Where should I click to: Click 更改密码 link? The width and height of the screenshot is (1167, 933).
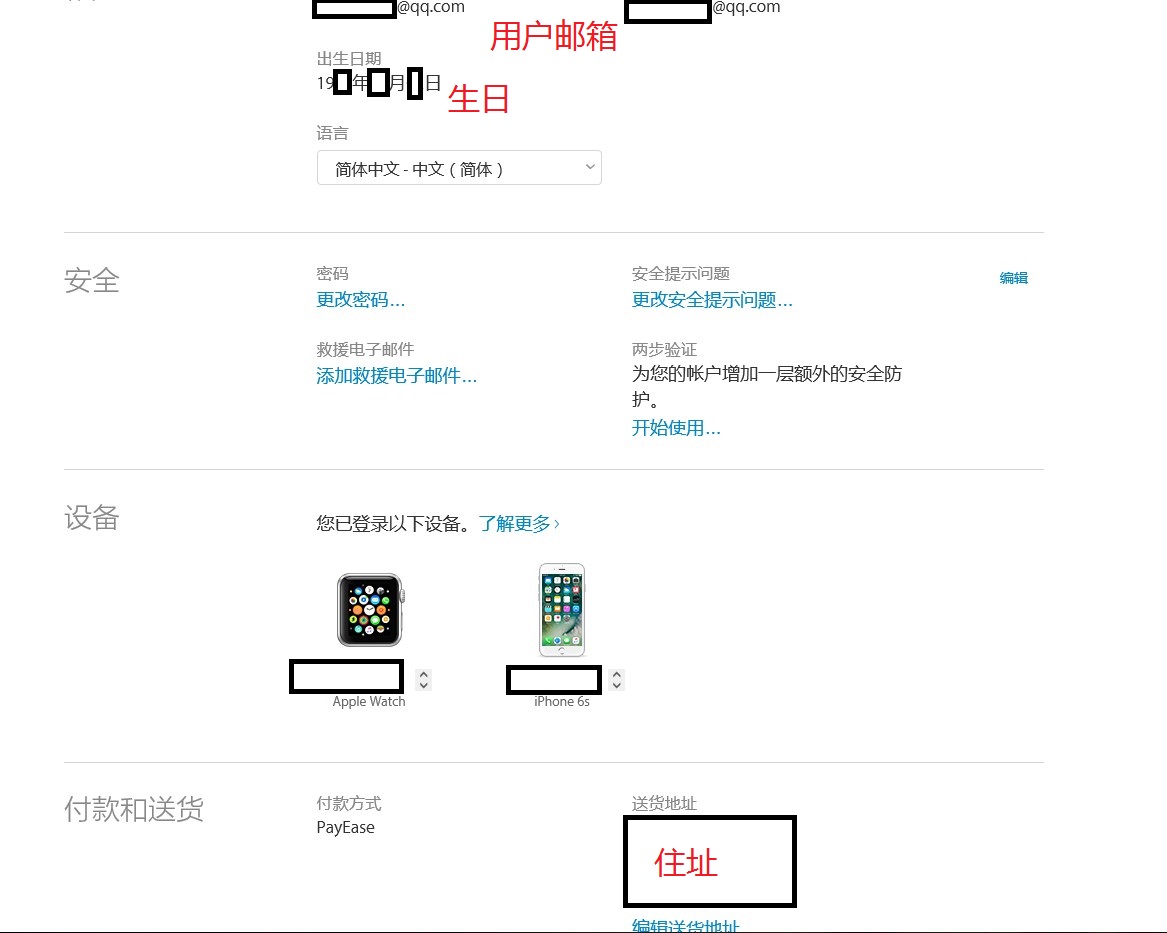coord(360,300)
